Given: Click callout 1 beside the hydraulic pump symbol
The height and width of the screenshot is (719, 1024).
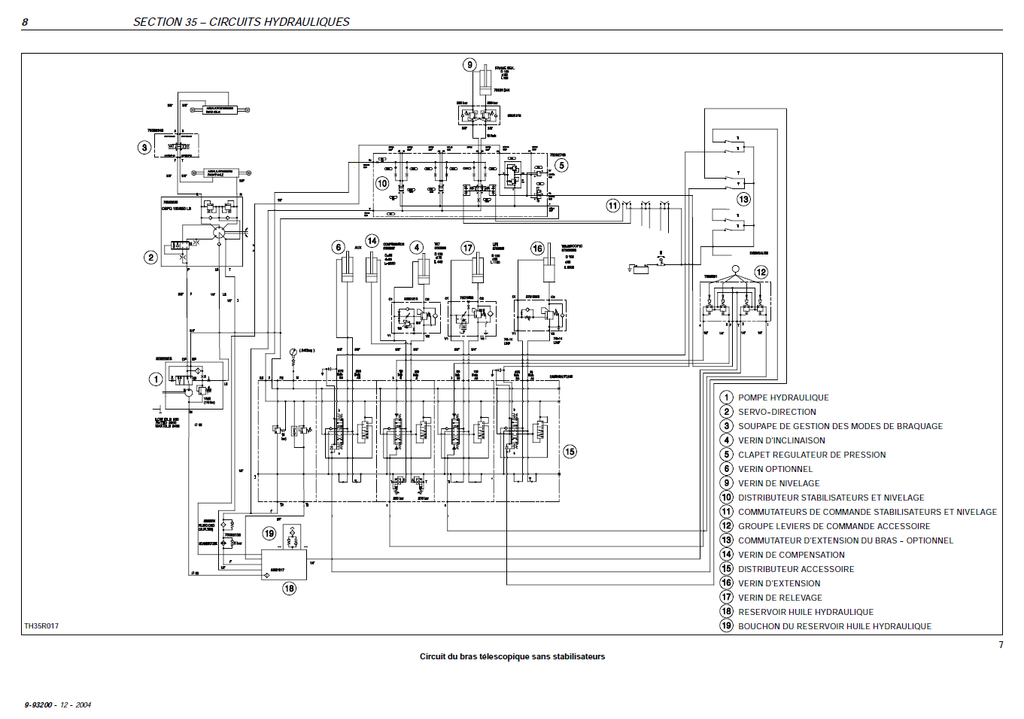Looking at the screenshot, I should [155, 379].
